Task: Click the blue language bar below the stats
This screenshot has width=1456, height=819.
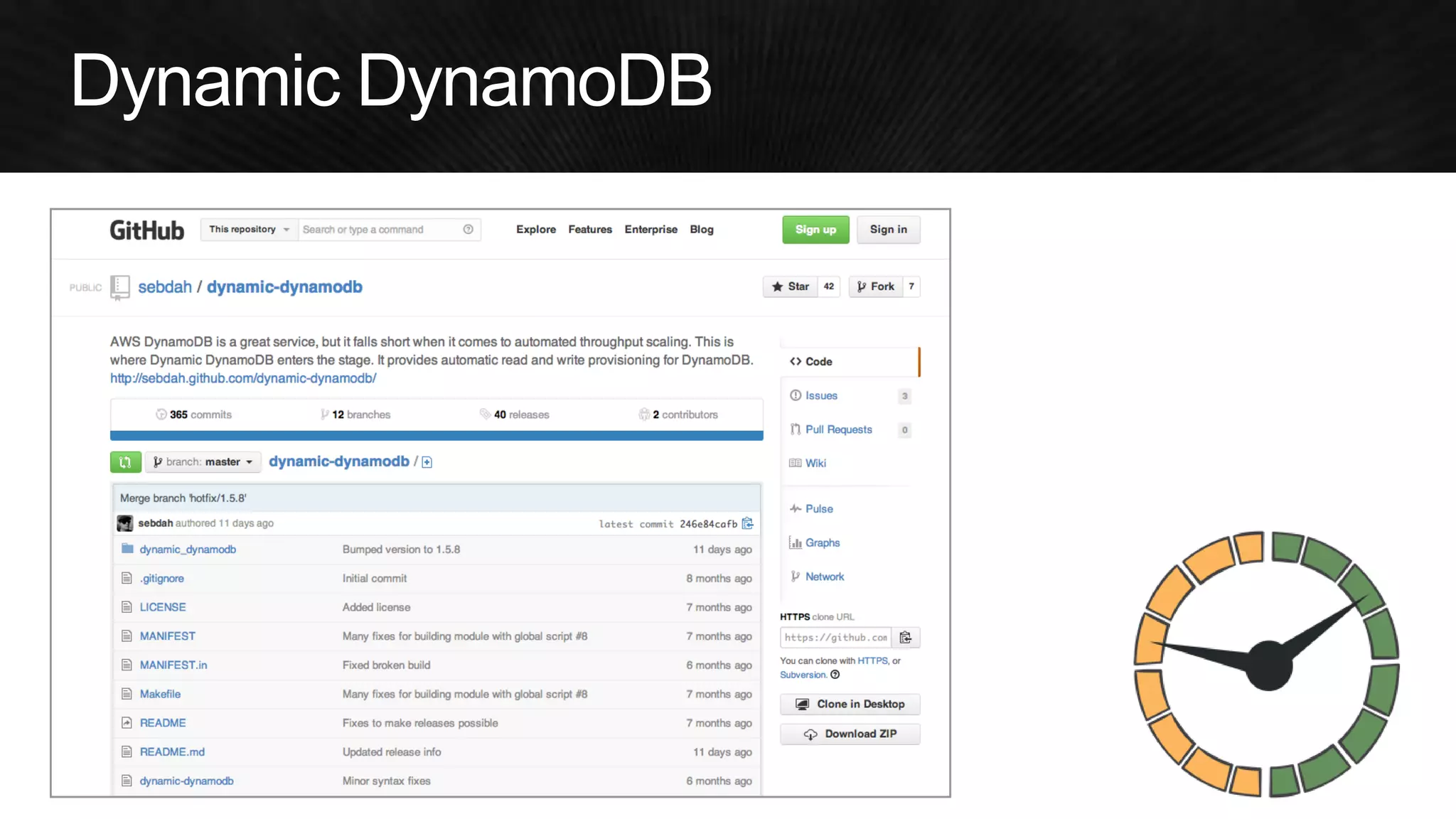Action: click(x=436, y=436)
